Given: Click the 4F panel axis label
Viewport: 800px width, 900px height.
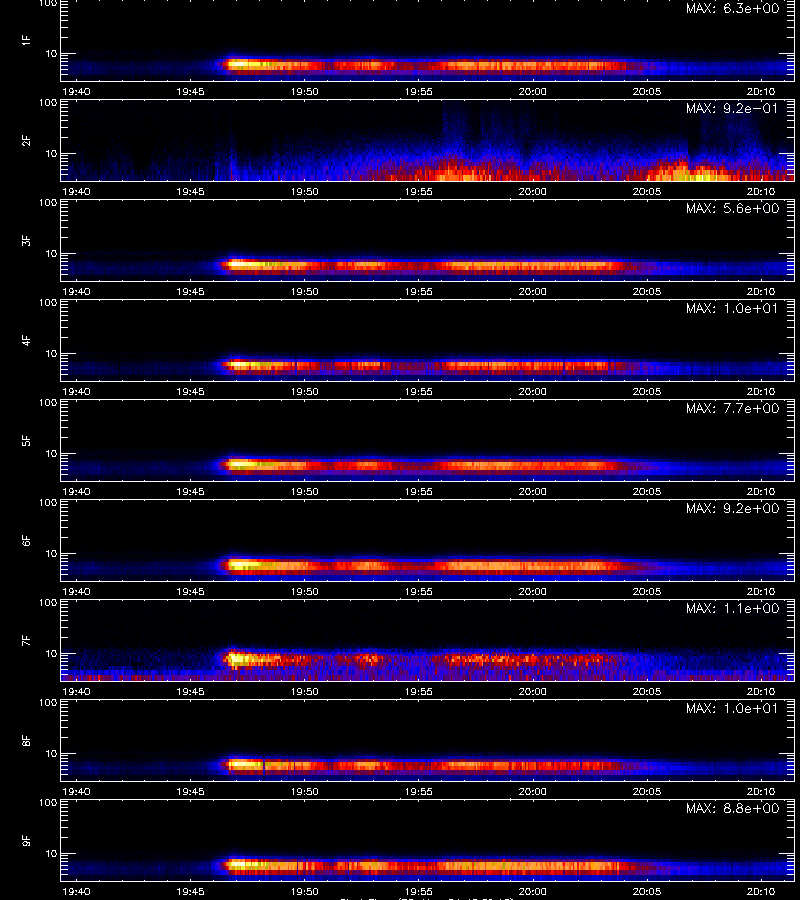Looking at the screenshot, I should pyautogui.click(x=26, y=340).
